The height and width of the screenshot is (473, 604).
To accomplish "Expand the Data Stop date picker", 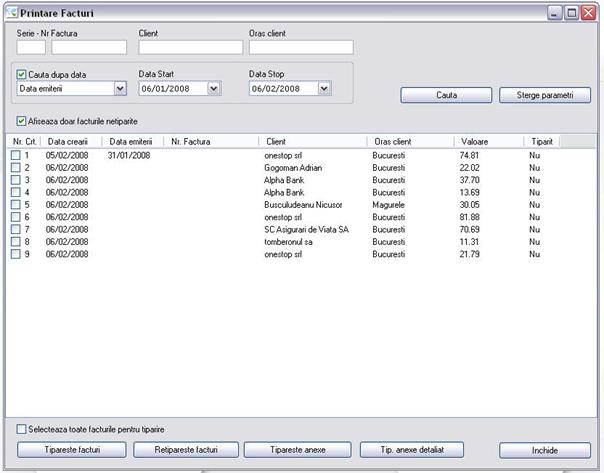I will click(x=323, y=88).
